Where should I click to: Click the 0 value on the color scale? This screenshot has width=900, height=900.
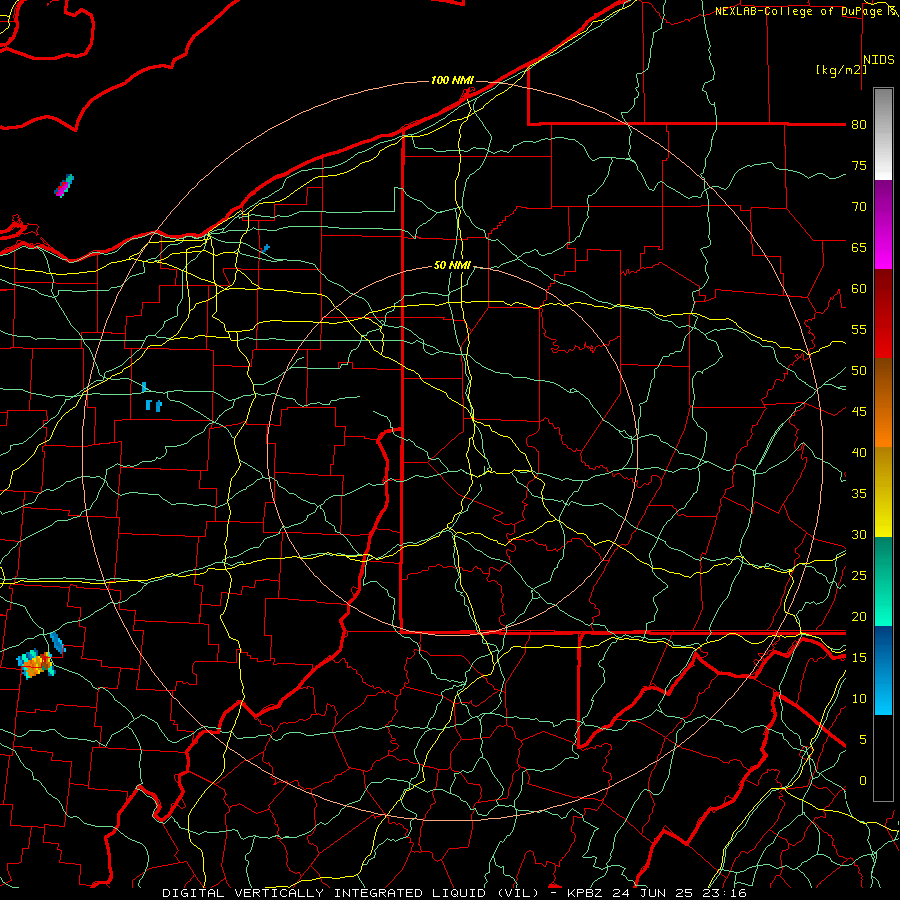pyautogui.click(x=862, y=781)
